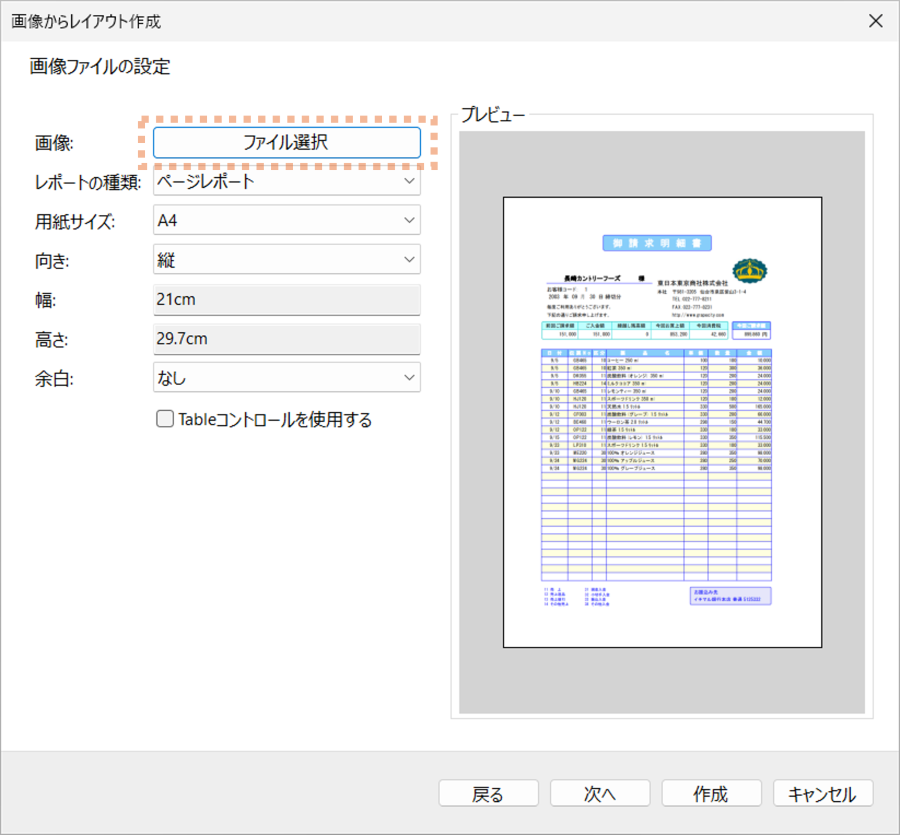
Task: Click the 幅 input field showing 21cm
Action: coord(287,298)
